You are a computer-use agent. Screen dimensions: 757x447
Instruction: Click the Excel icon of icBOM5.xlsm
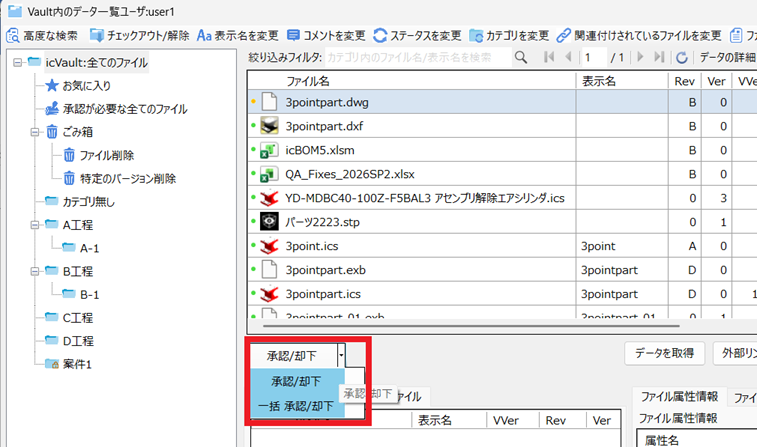click(269, 150)
